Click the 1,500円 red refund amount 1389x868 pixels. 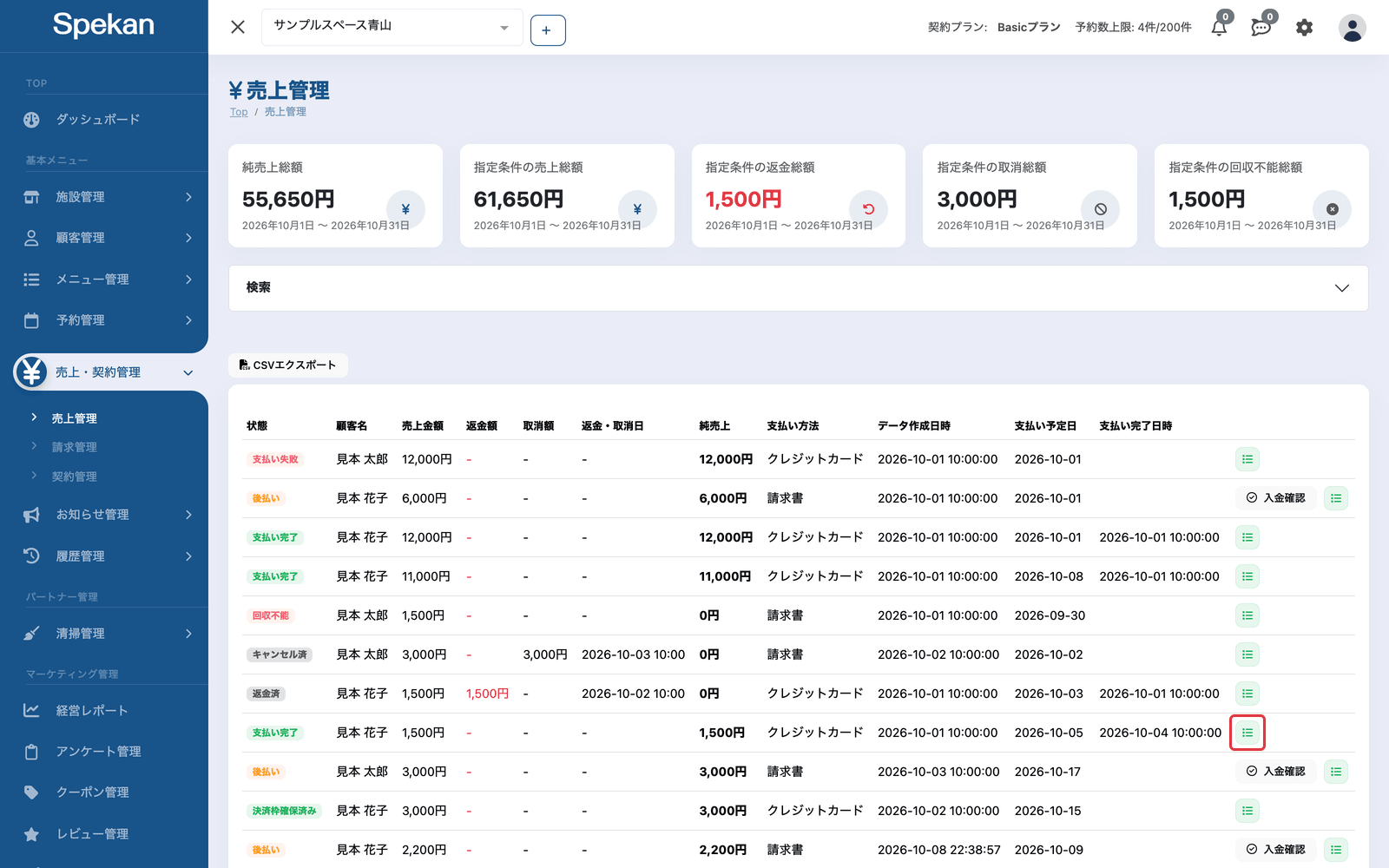pyautogui.click(x=487, y=694)
